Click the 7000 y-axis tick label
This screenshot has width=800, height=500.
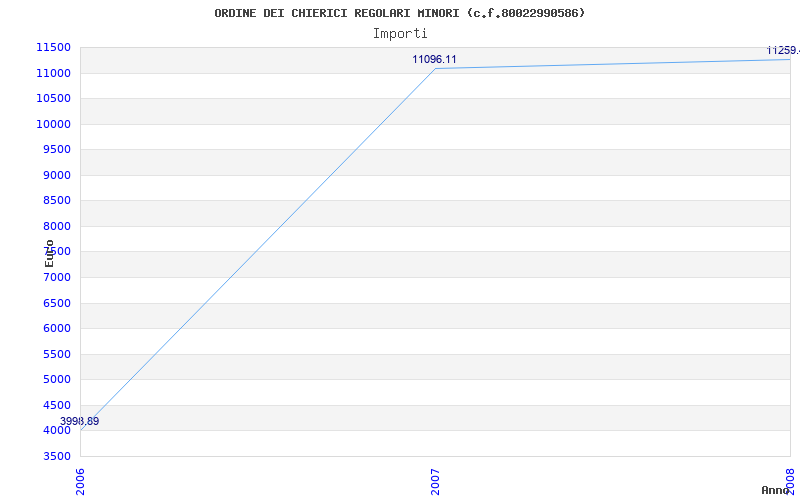point(57,277)
